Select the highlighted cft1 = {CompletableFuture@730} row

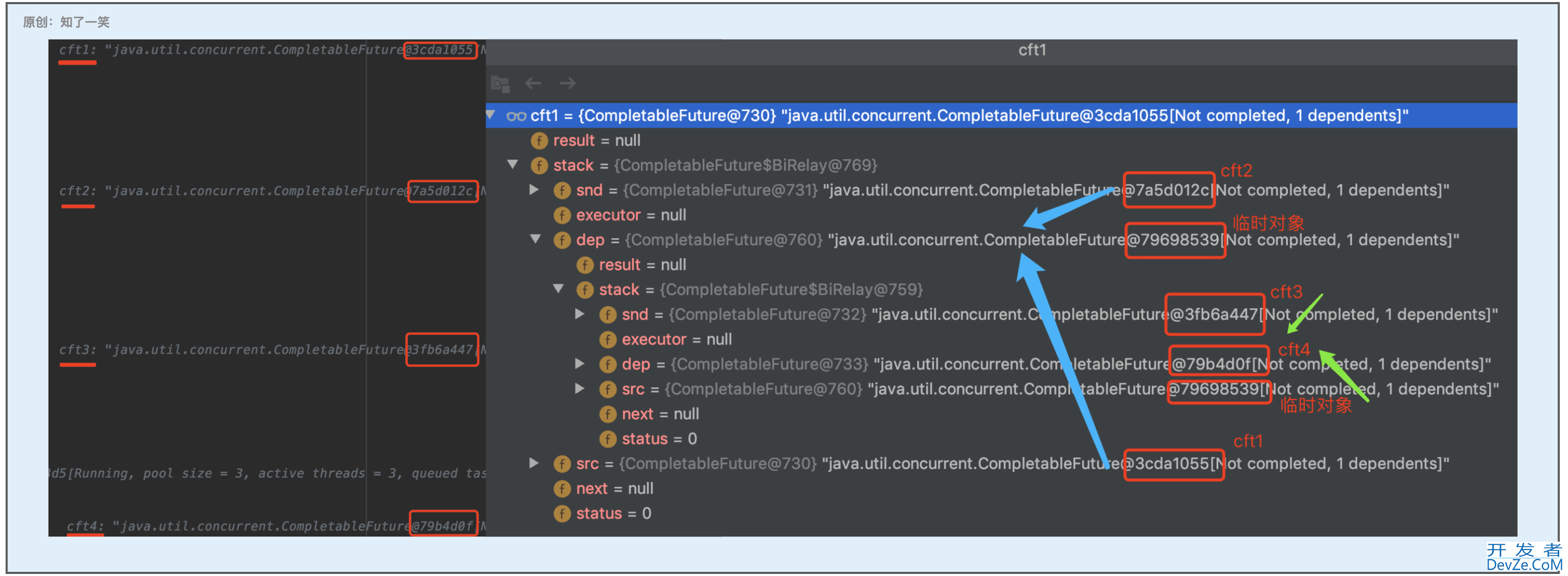1001,116
